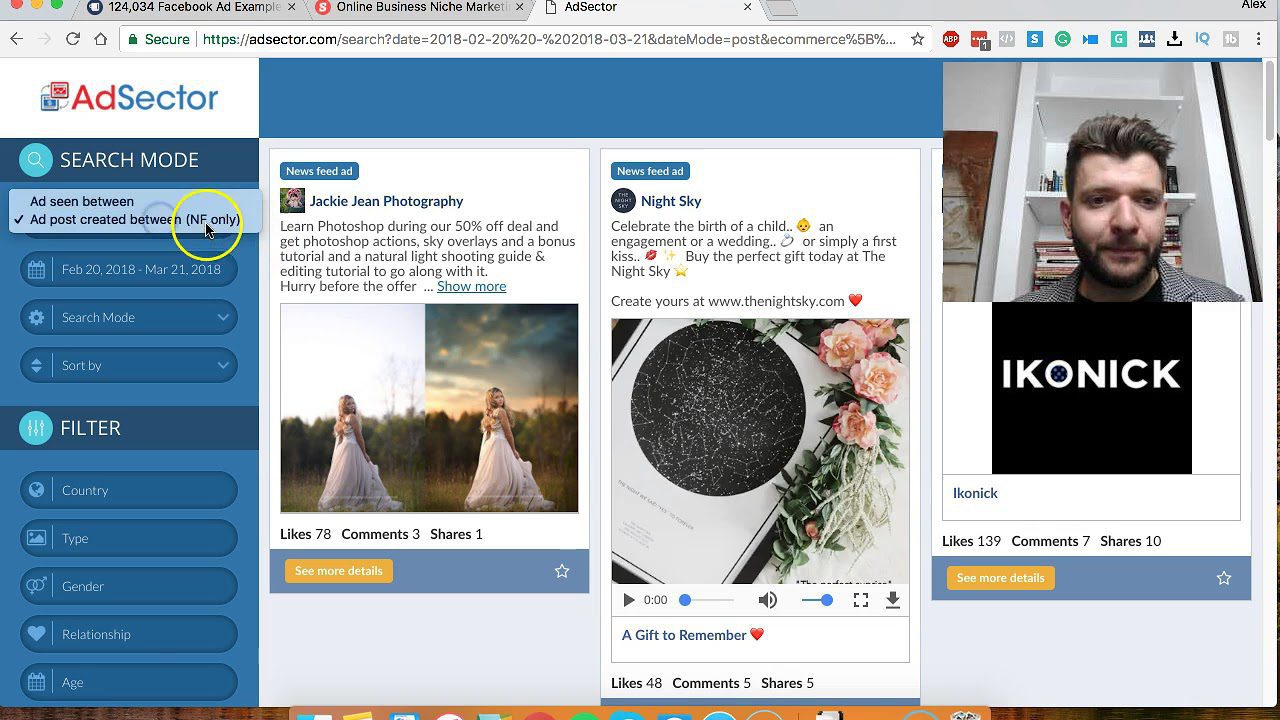Open the Age filter
The width and height of the screenshot is (1280, 720).
pos(129,682)
